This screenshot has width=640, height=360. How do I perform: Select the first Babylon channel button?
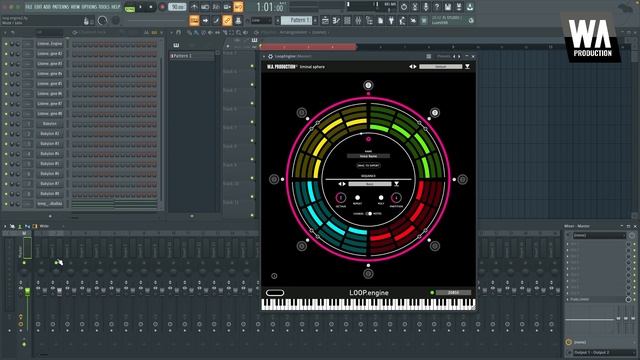[x=50, y=124]
